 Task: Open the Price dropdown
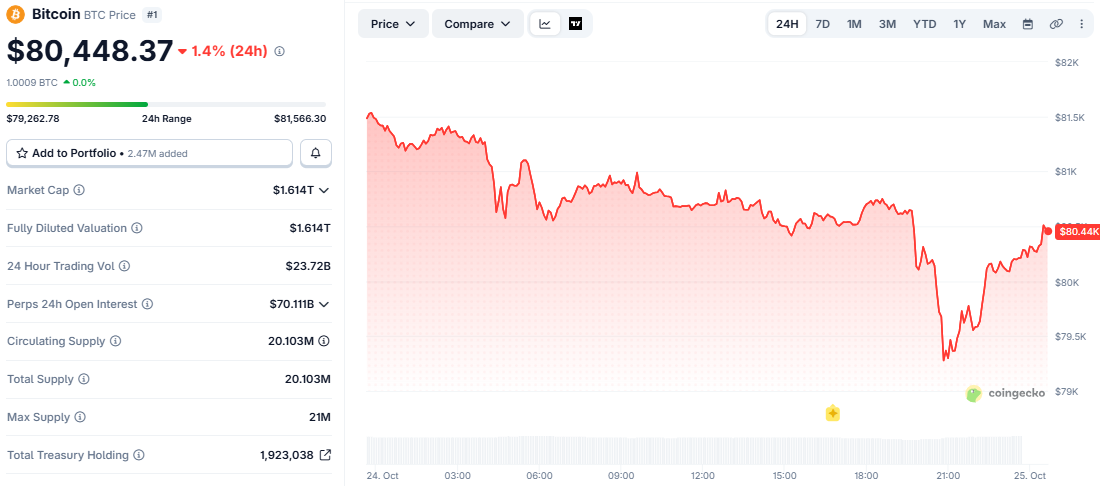coord(393,24)
